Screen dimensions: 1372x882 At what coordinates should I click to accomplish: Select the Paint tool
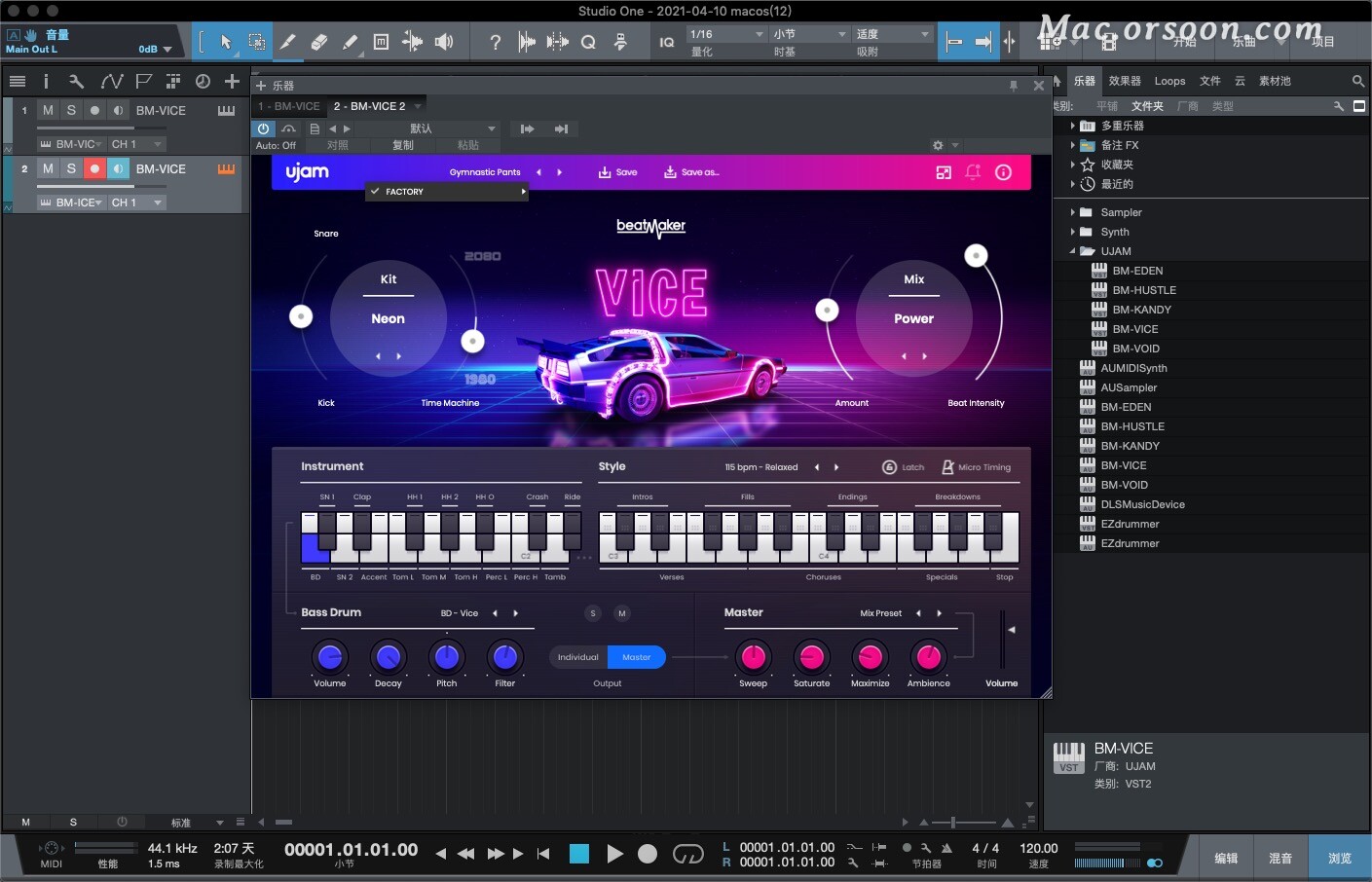point(350,42)
